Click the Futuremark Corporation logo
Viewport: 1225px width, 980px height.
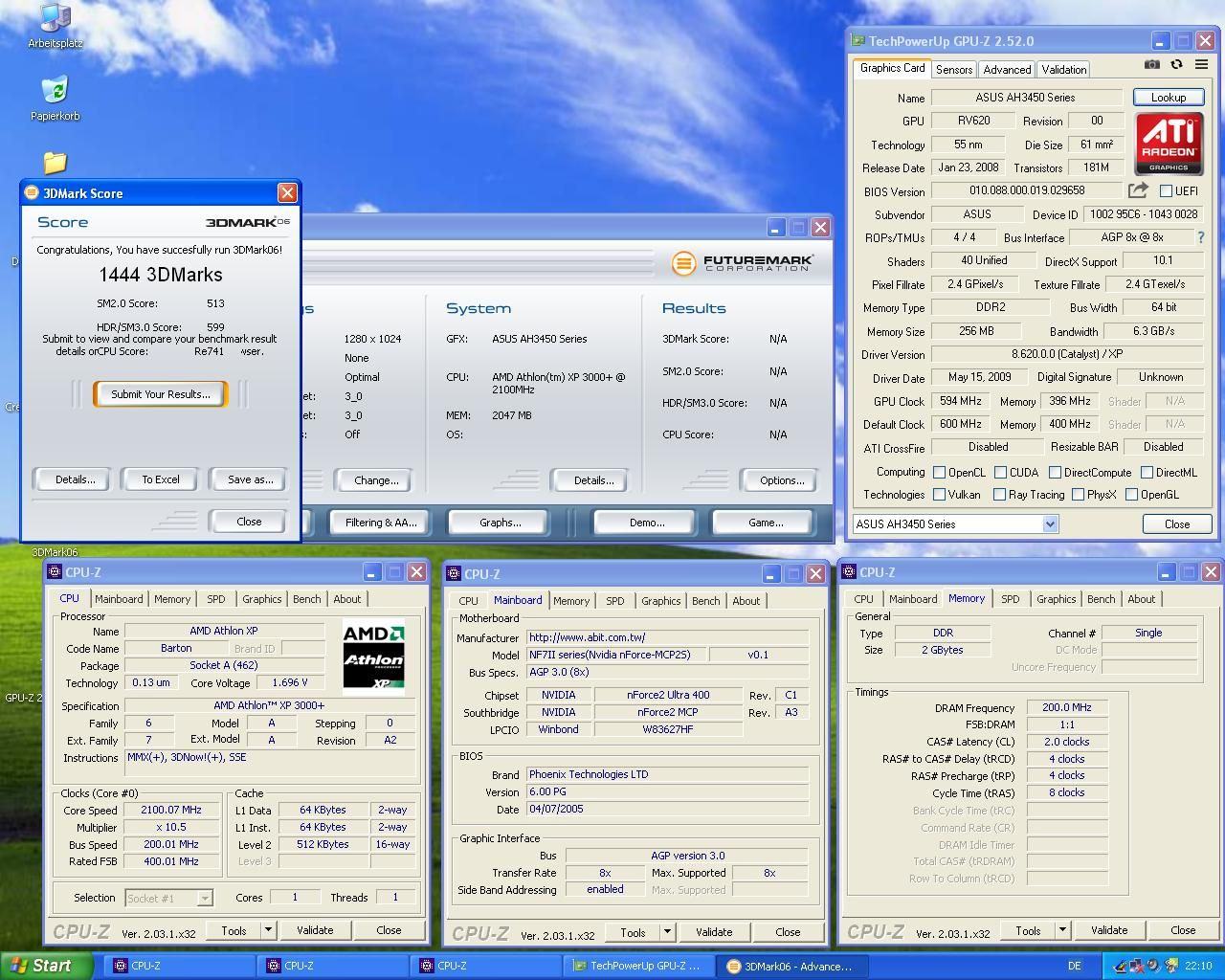point(743,262)
